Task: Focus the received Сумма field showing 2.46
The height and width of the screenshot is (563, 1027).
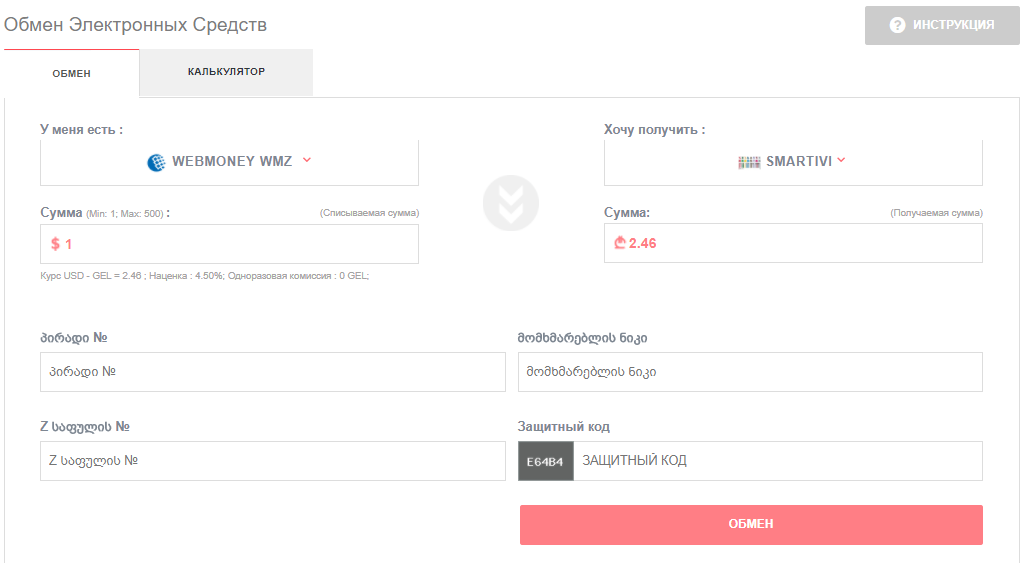Action: coord(793,243)
